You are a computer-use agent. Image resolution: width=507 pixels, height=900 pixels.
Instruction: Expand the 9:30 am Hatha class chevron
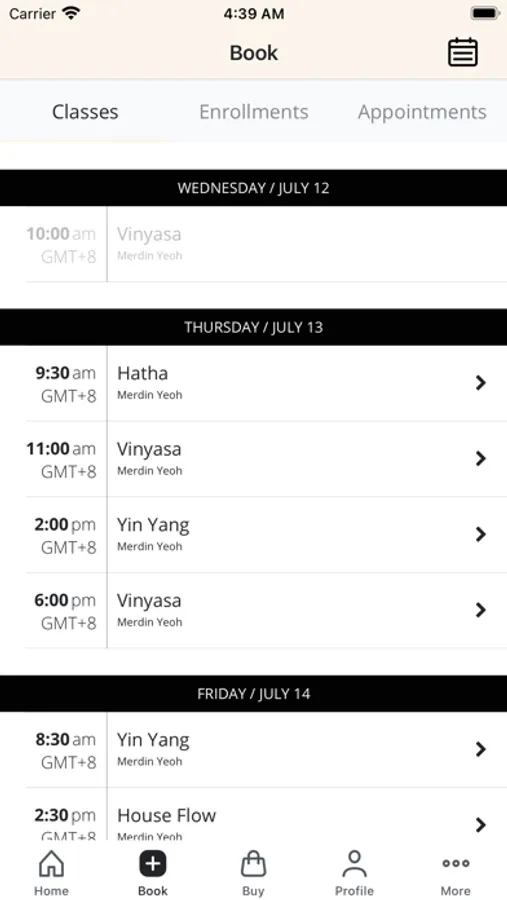pos(481,383)
